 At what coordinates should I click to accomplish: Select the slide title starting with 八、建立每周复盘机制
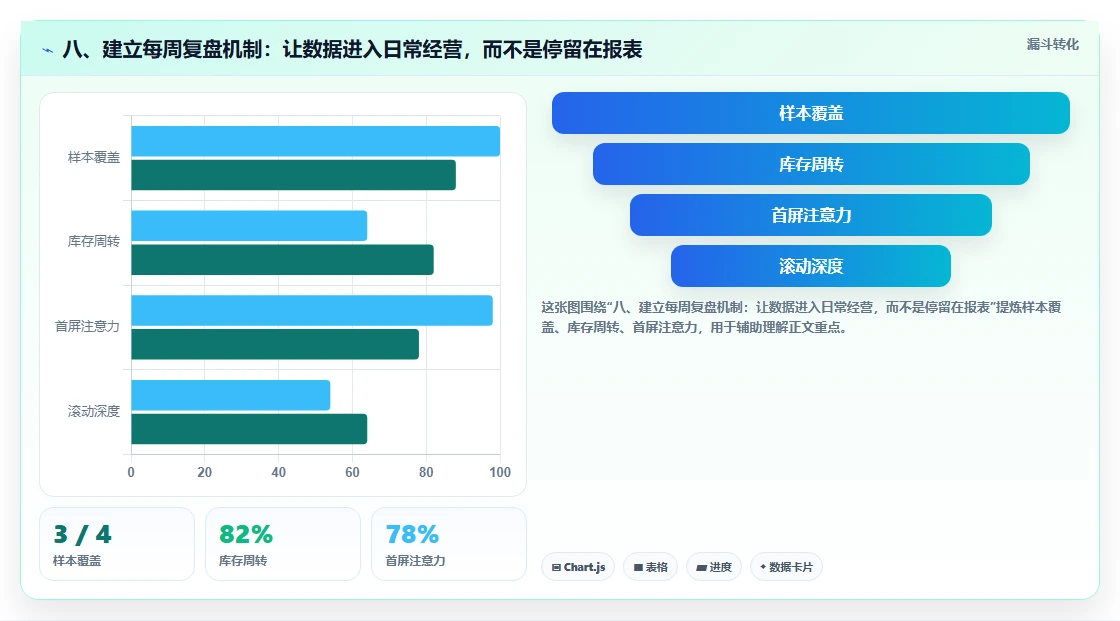352,49
